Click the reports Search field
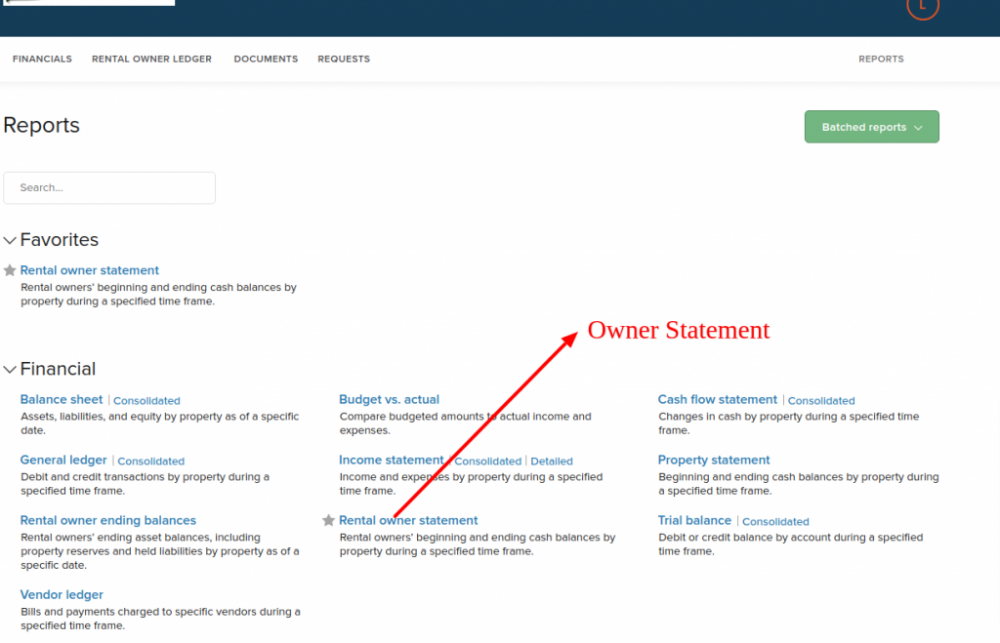 109,188
